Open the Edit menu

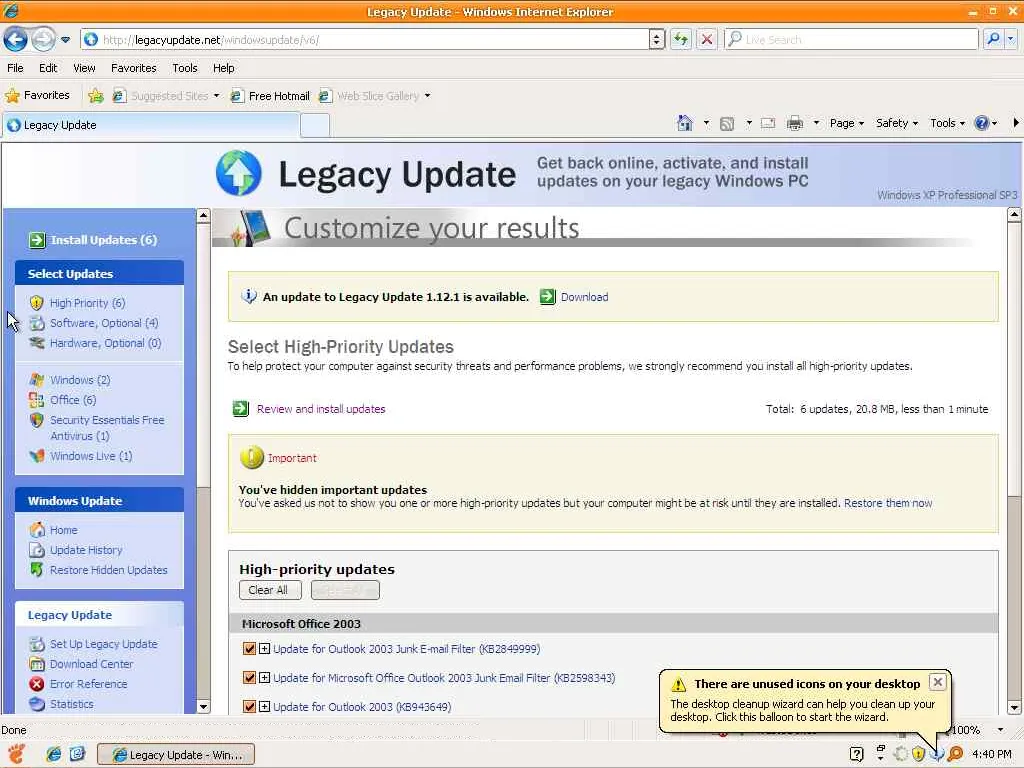point(48,68)
